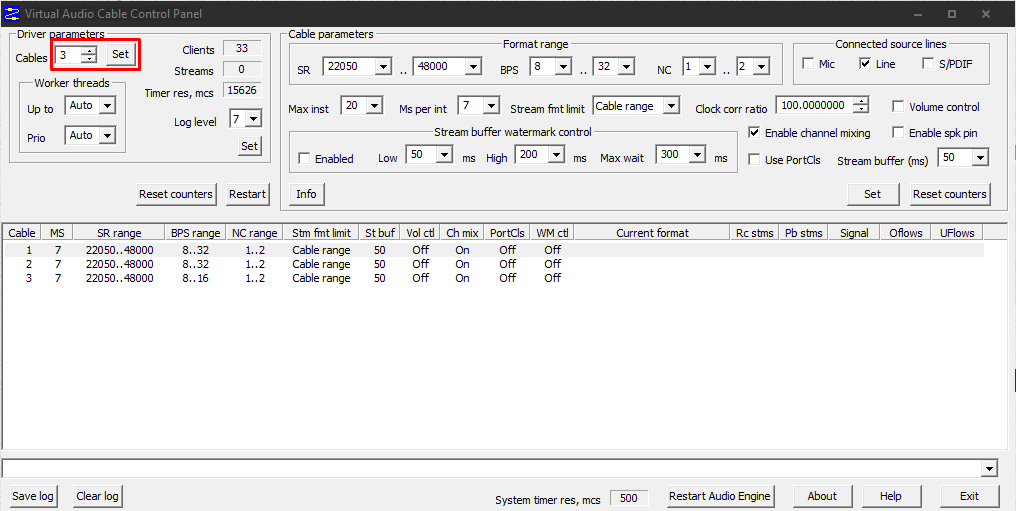
Task: Click the Clients count value 33
Action: pos(242,49)
